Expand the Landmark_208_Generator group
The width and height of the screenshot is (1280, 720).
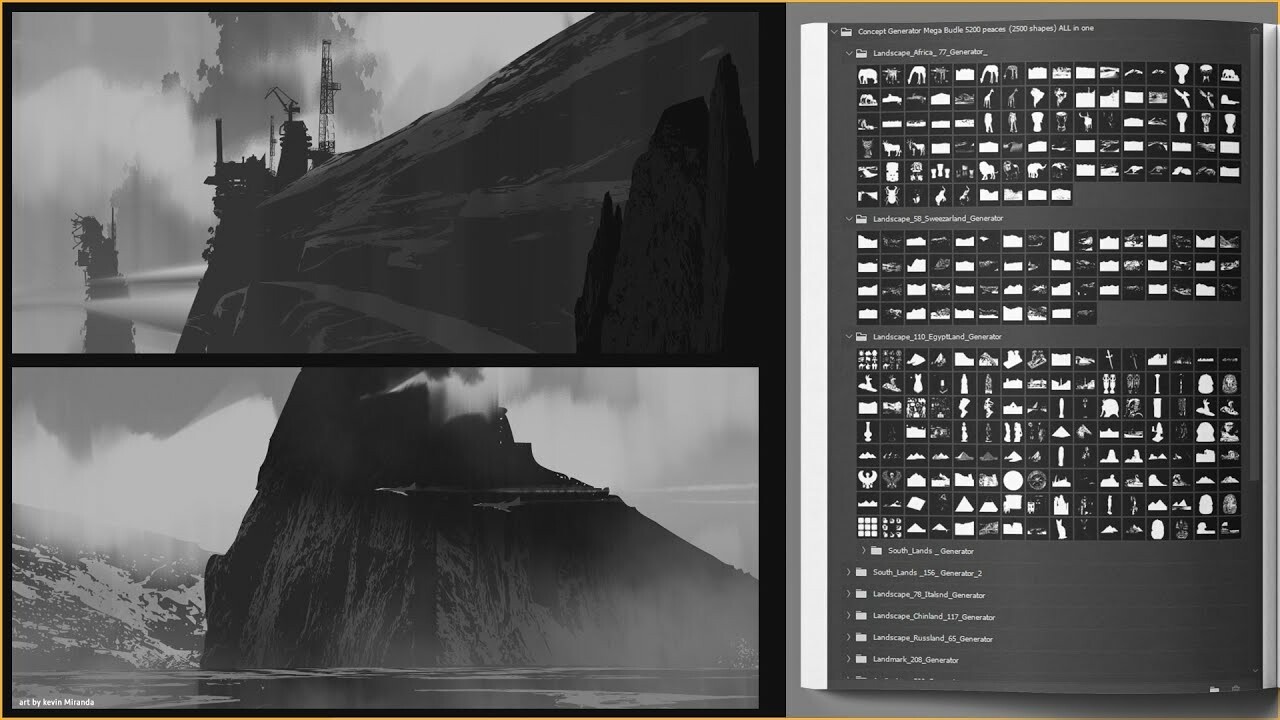point(849,659)
